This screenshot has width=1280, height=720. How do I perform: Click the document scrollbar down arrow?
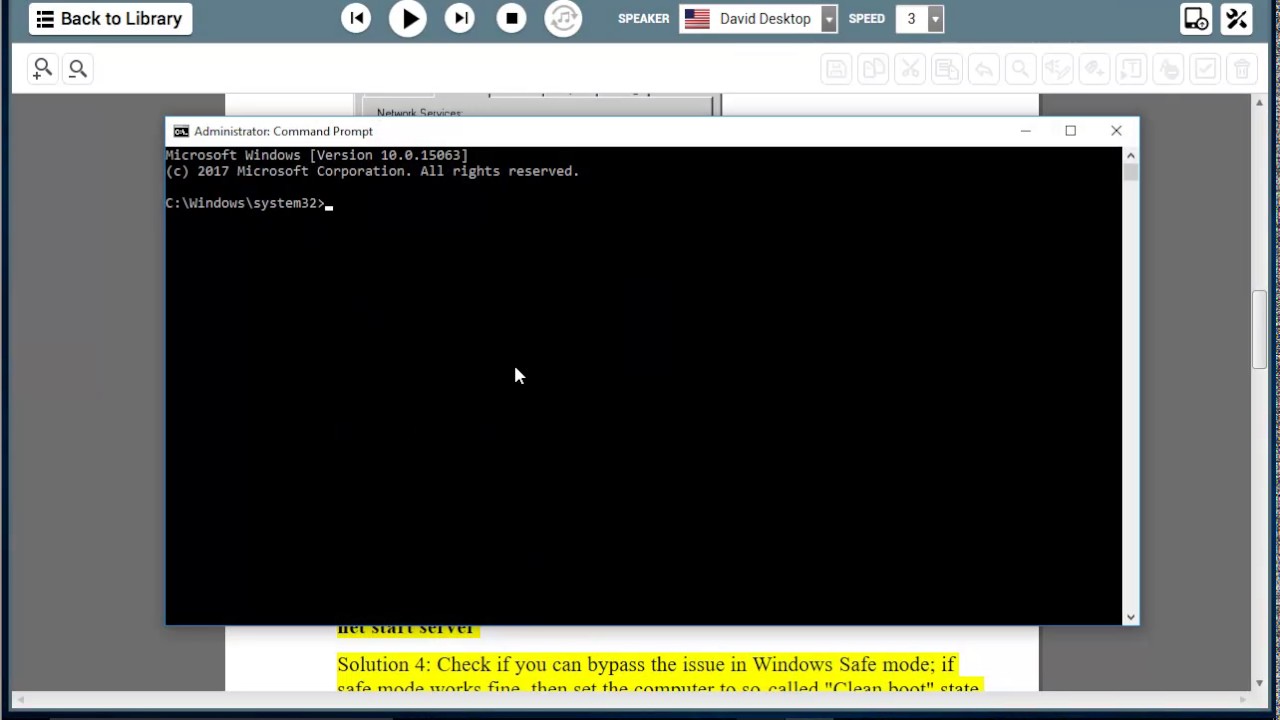click(1260, 682)
